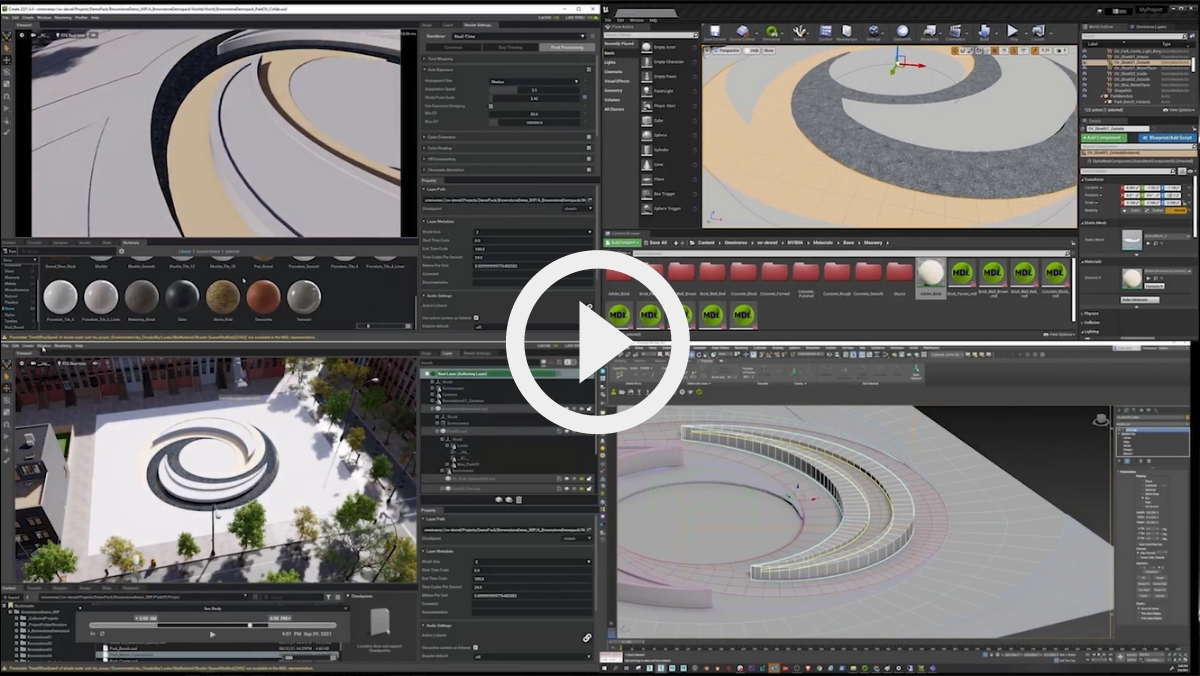
Task: Open Renderer Real-Time dropdown
Action: pyautogui.click(x=519, y=36)
